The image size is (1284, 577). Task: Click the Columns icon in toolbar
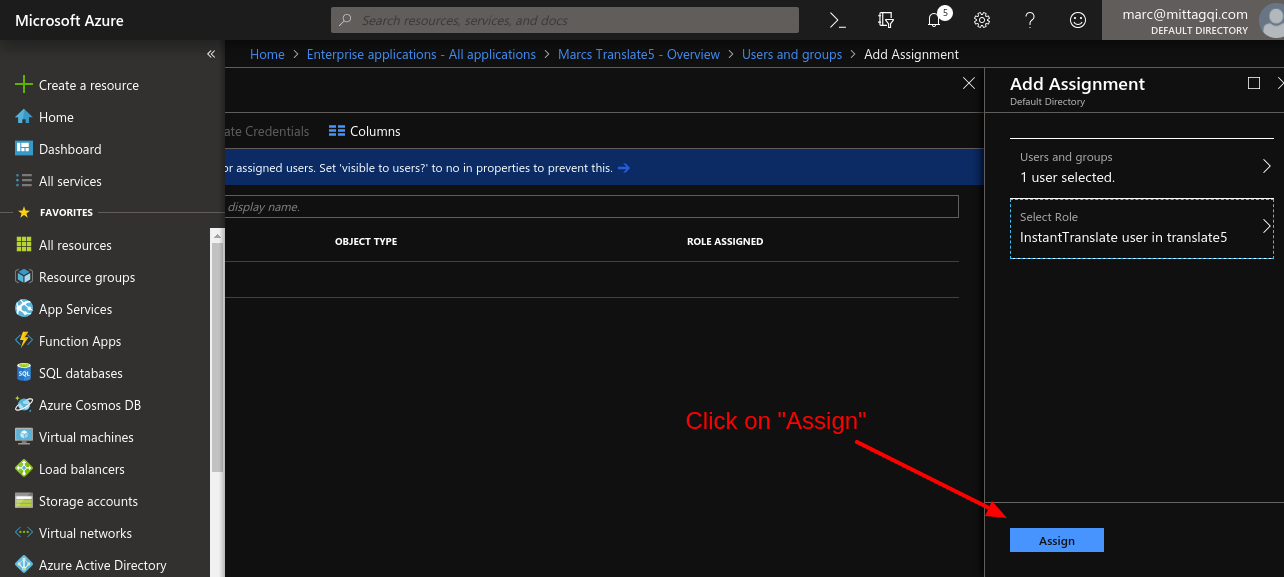point(337,131)
